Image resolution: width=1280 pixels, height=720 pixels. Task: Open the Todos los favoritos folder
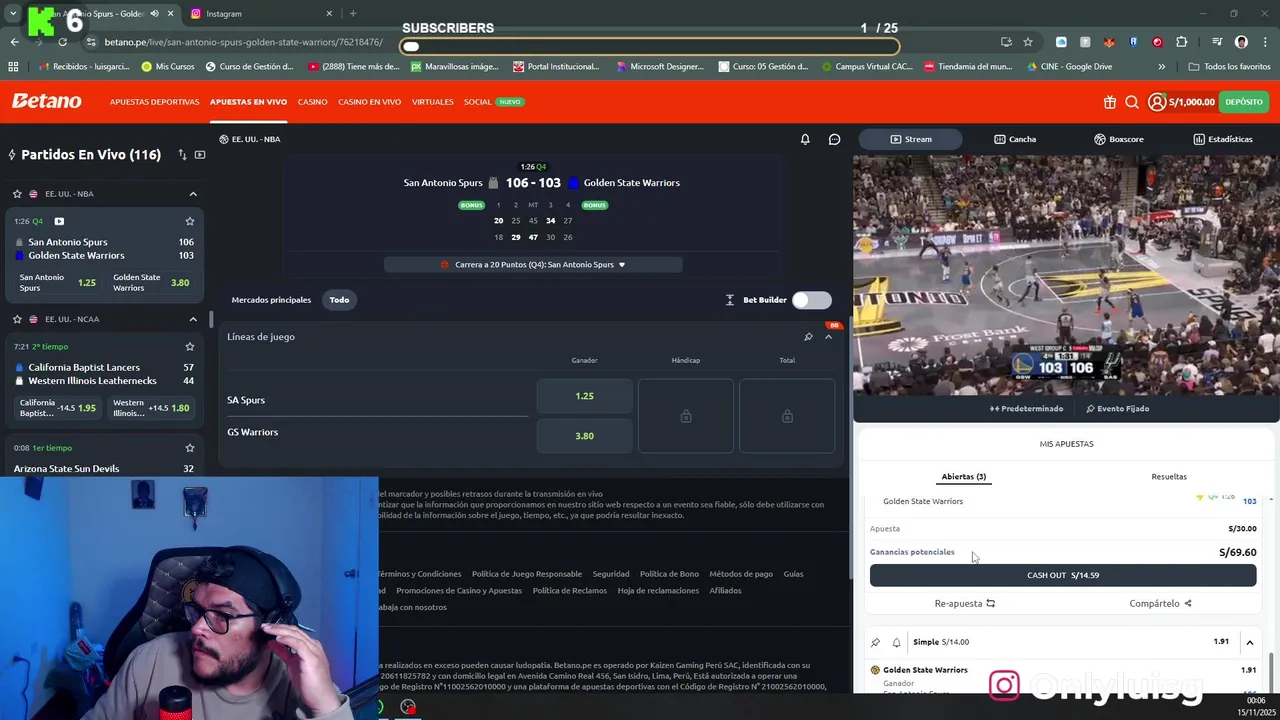pos(1229,67)
